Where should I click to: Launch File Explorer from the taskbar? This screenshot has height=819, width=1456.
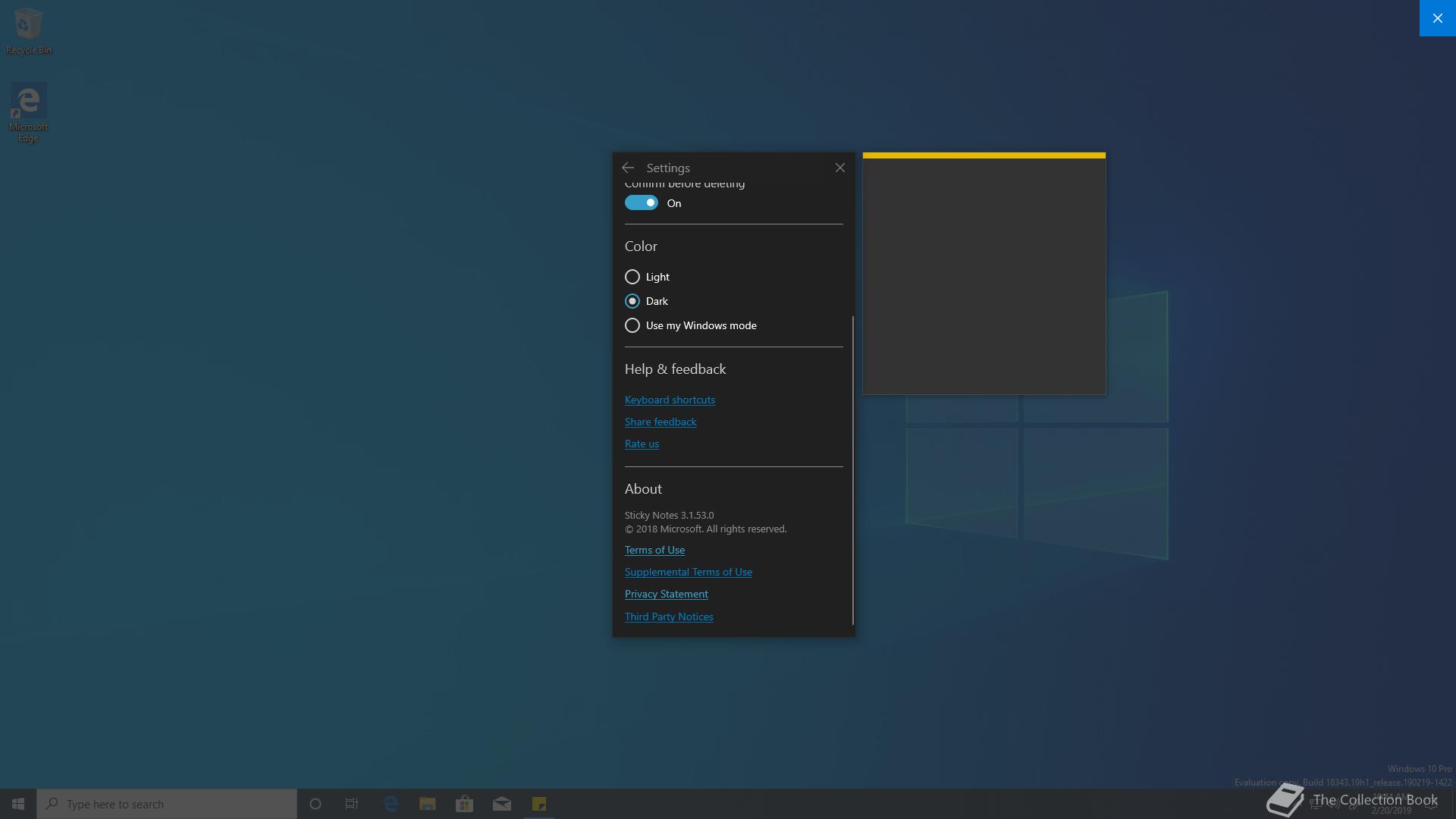(x=428, y=804)
